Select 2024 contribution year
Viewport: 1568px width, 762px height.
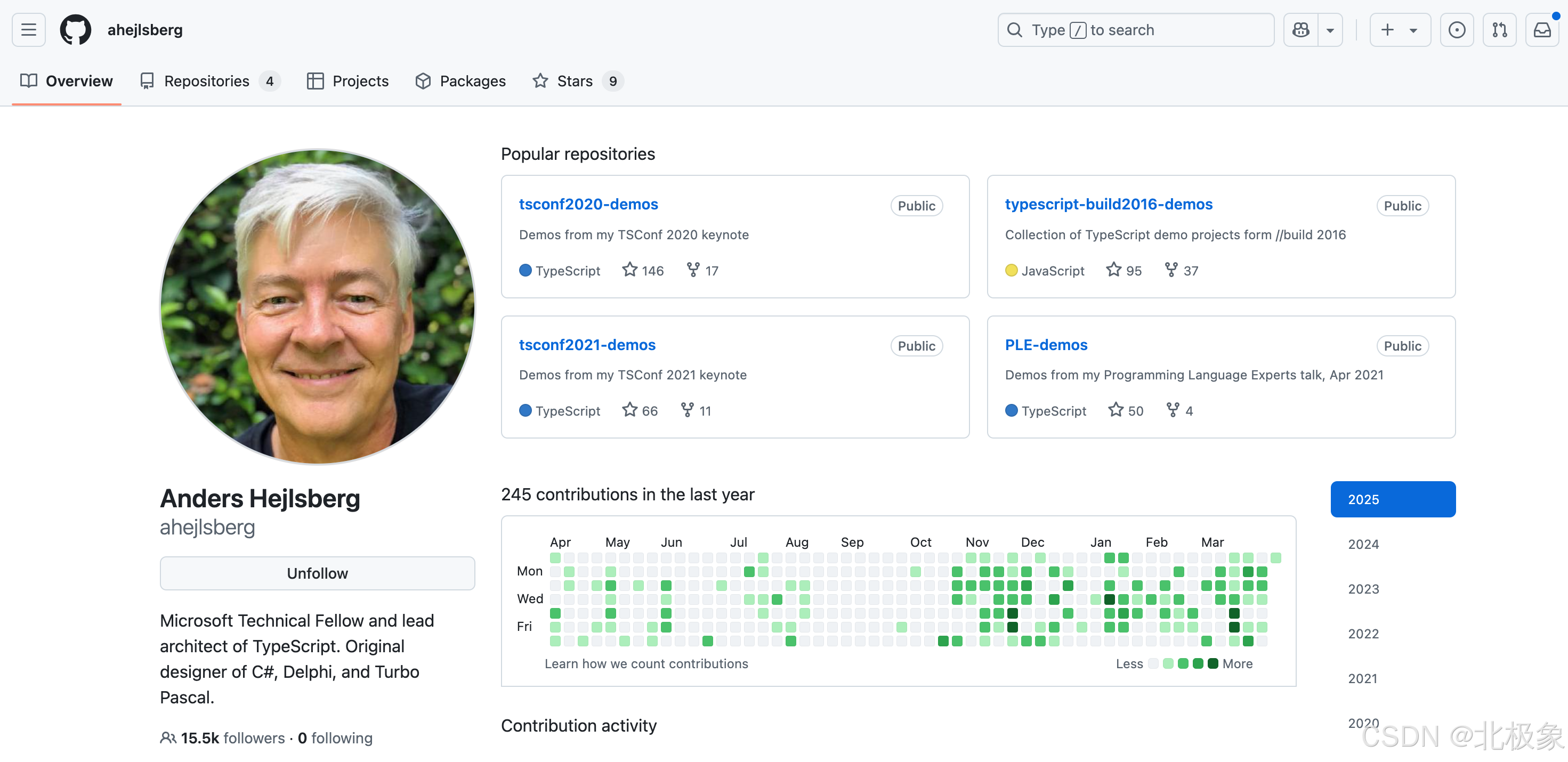[x=1363, y=544]
